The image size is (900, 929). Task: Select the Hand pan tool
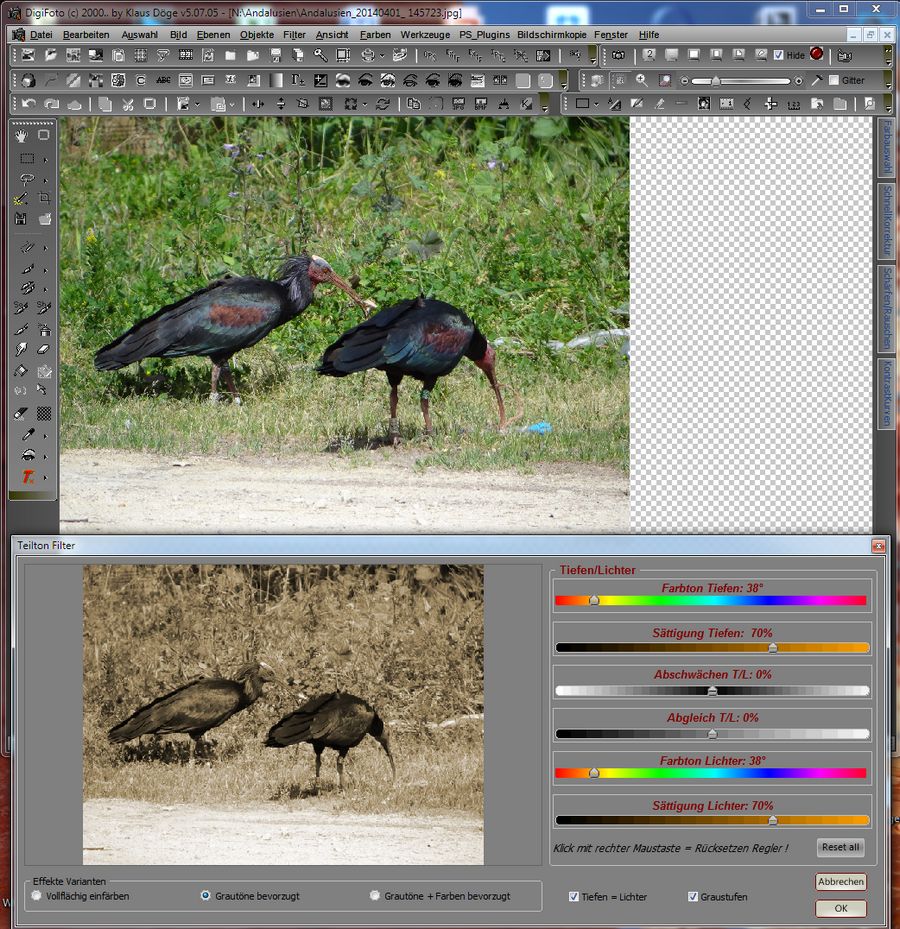tap(22, 136)
